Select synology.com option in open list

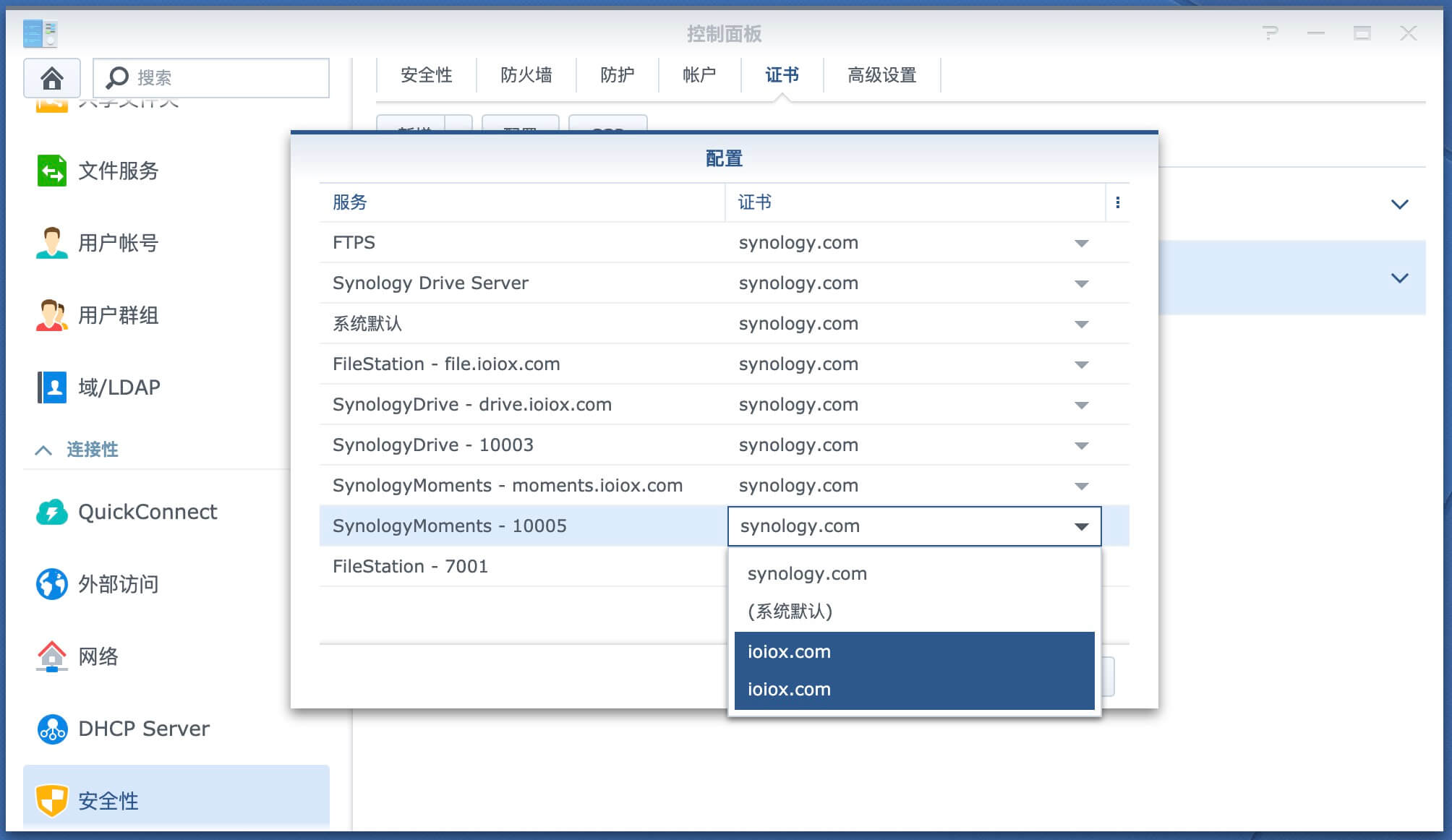[x=807, y=574]
